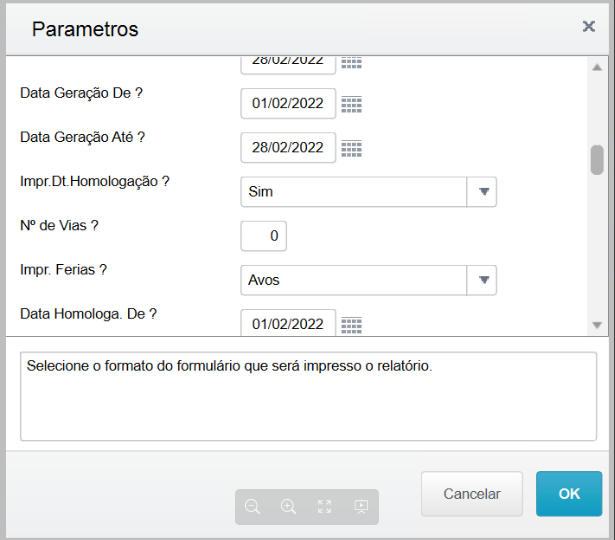
Task: Focus the Data Geração De date field
Action: coord(288,104)
